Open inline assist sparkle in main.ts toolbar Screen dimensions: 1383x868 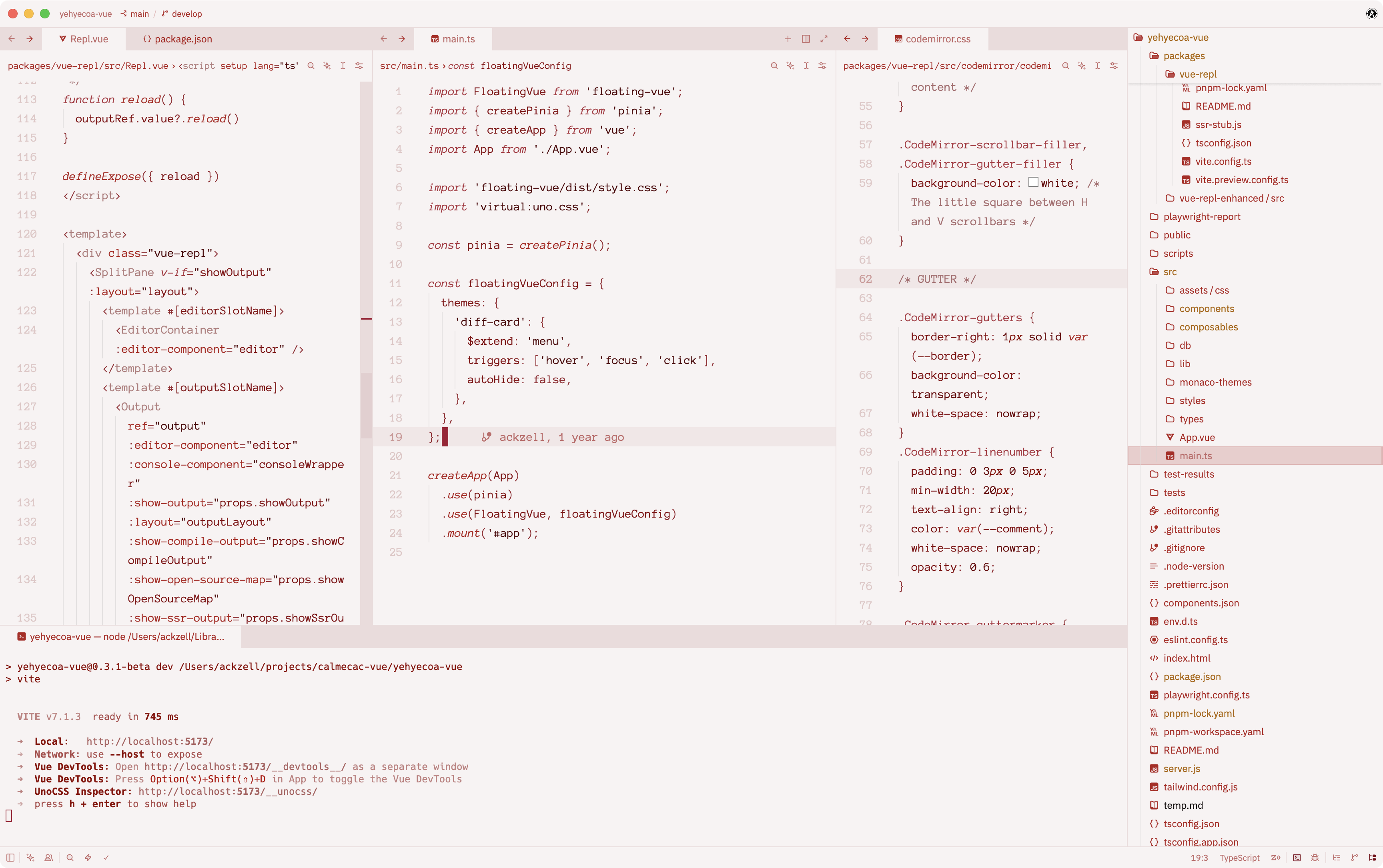(790, 66)
